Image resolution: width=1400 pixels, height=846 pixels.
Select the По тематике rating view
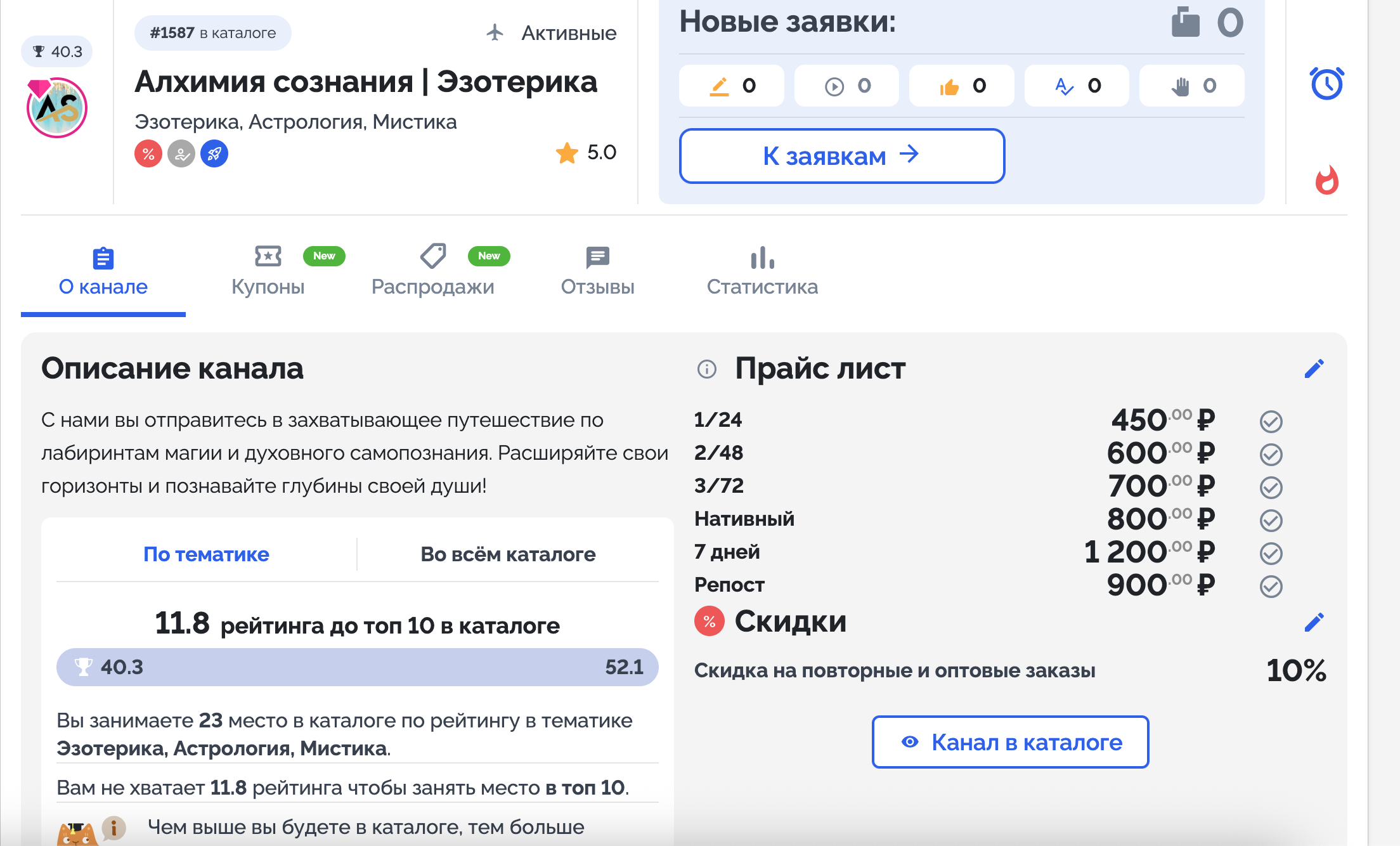coord(206,554)
